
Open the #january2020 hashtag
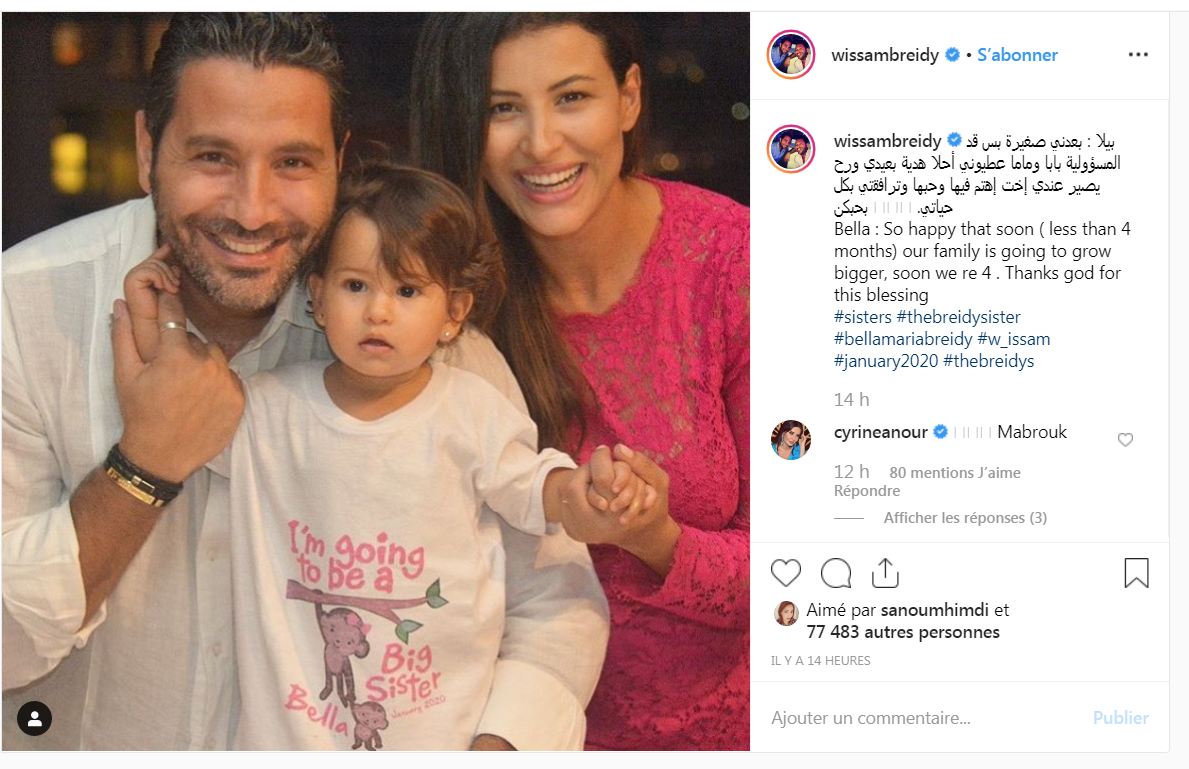pos(886,361)
